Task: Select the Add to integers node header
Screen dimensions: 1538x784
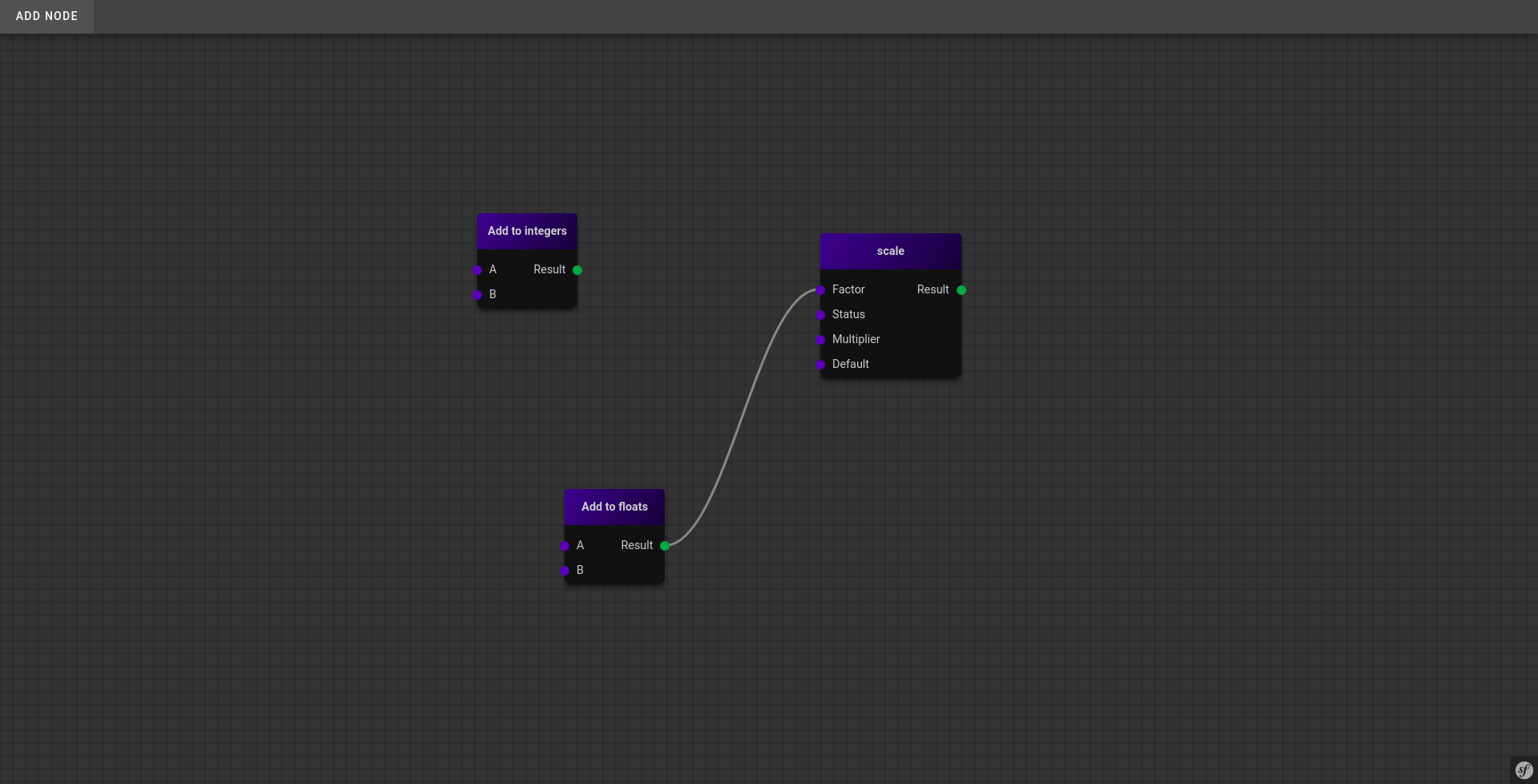Action: pos(527,231)
